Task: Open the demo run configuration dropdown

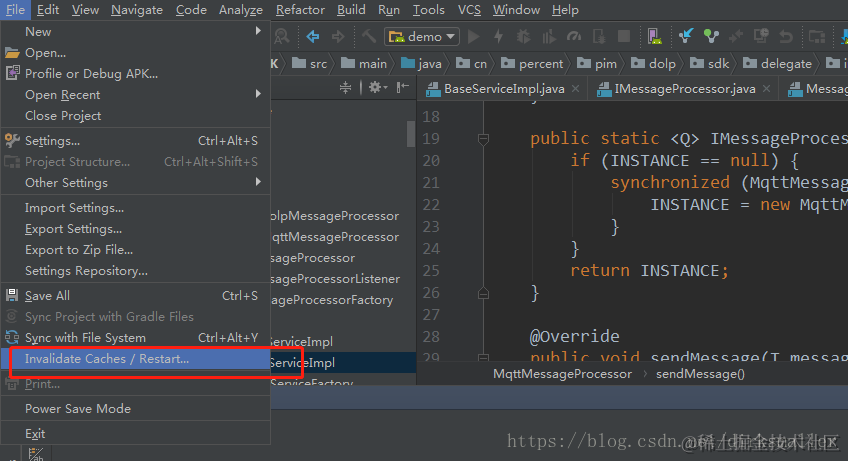Action: [x=422, y=37]
